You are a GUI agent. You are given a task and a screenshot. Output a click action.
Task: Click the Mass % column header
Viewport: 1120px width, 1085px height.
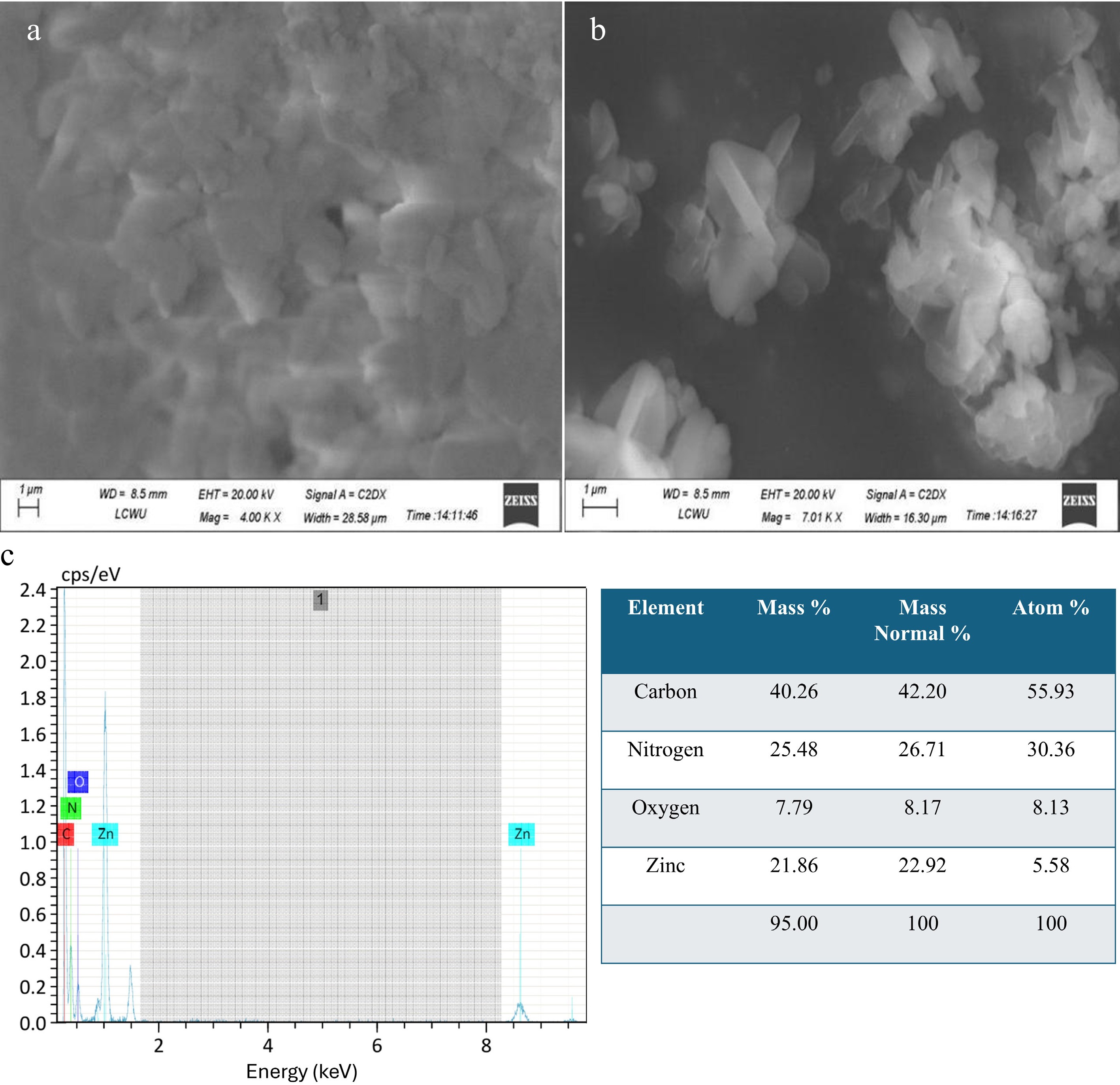tap(793, 608)
